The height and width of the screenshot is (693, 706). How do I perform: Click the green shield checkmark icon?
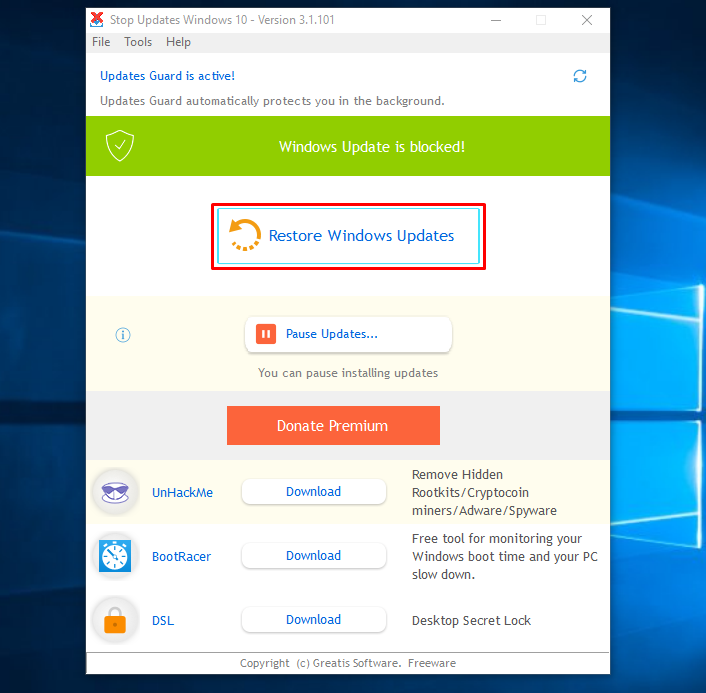coord(120,145)
